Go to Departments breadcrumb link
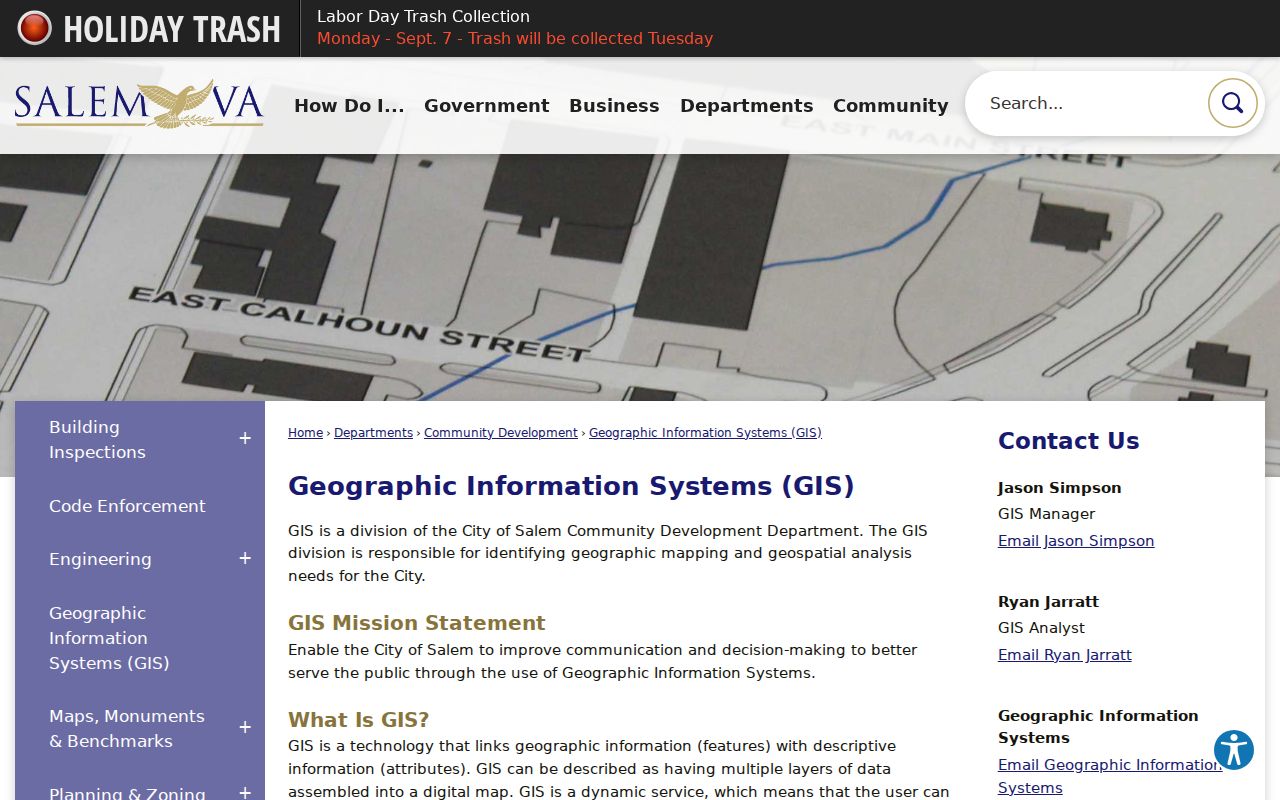Screen dimensions: 1280x800 [373, 433]
